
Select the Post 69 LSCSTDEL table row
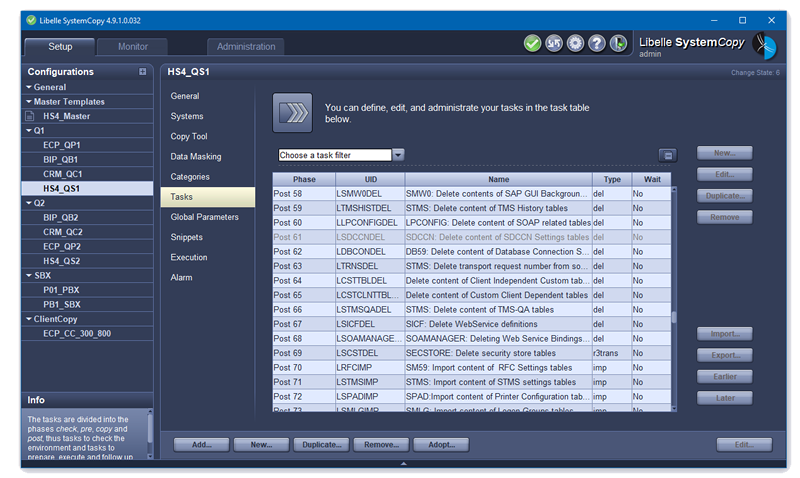click(470, 353)
